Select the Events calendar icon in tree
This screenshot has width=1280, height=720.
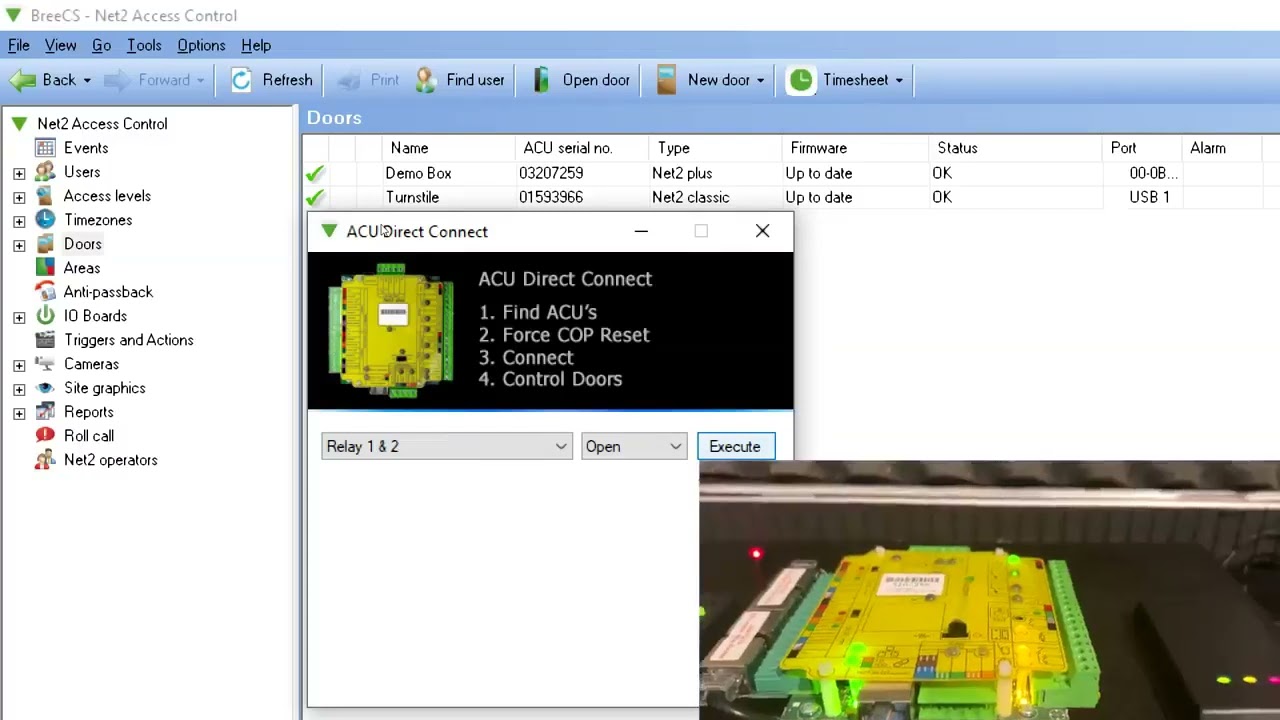click(45, 148)
